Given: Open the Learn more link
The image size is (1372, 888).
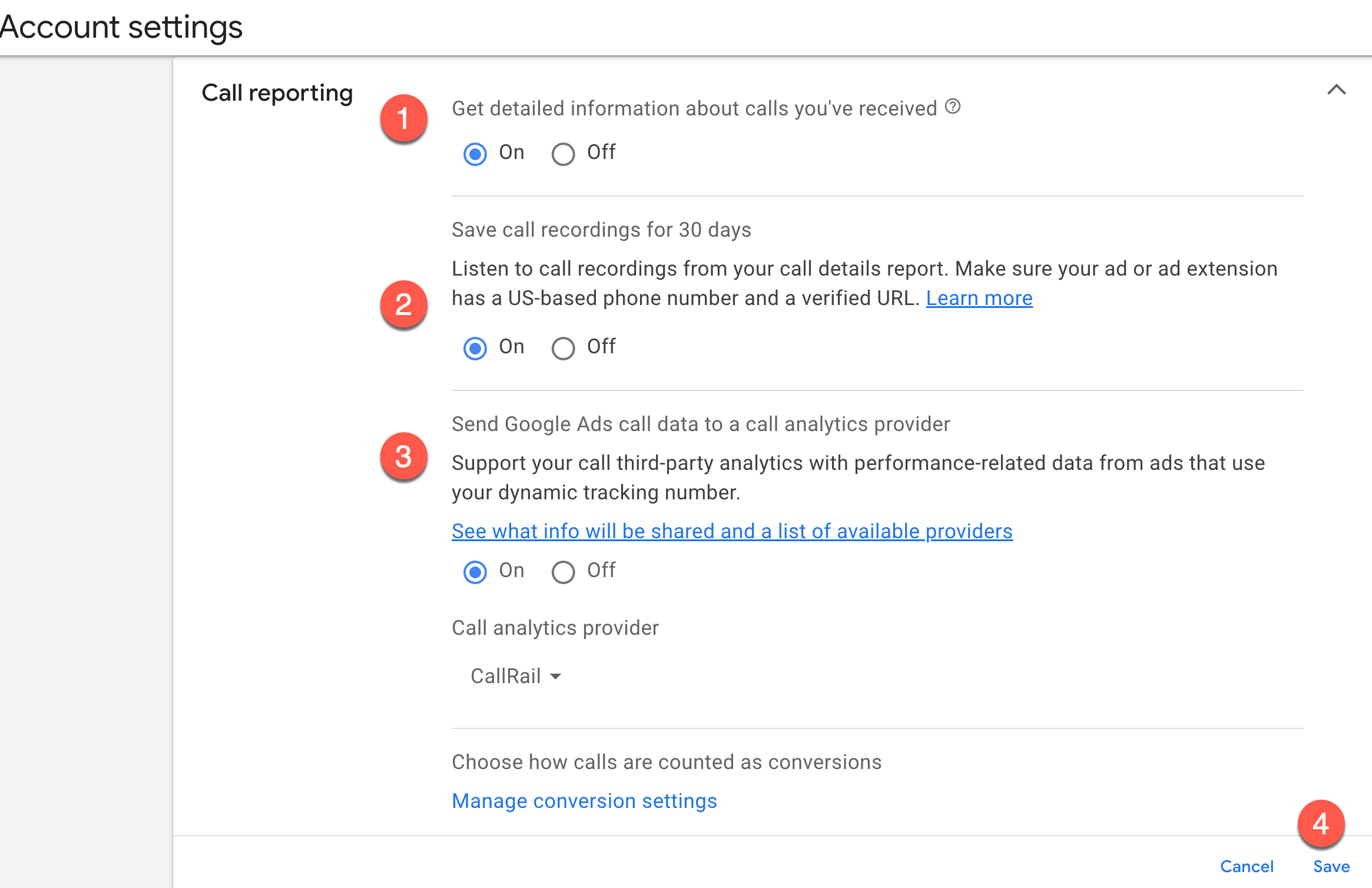Looking at the screenshot, I should (979, 298).
